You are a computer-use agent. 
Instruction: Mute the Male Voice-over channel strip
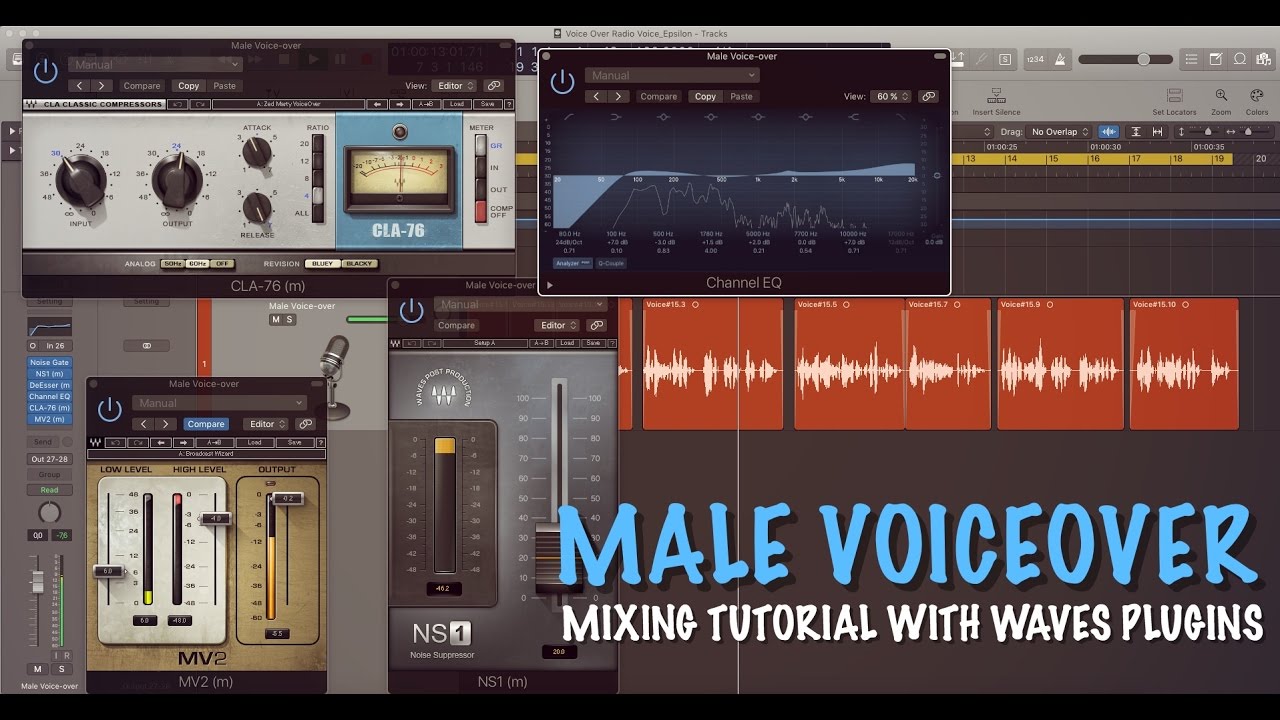[x=38, y=669]
